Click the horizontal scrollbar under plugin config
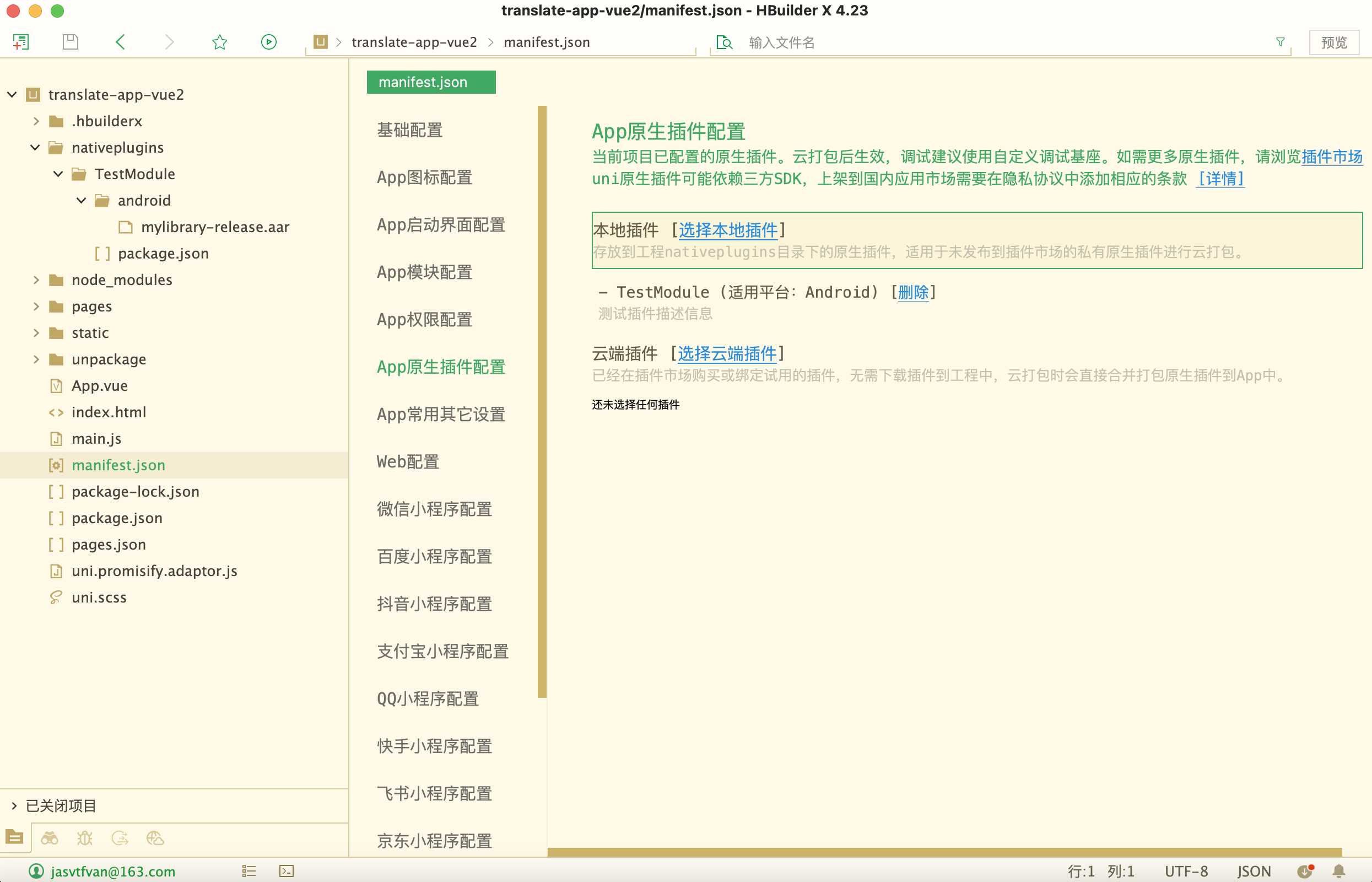 tap(944, 852)
